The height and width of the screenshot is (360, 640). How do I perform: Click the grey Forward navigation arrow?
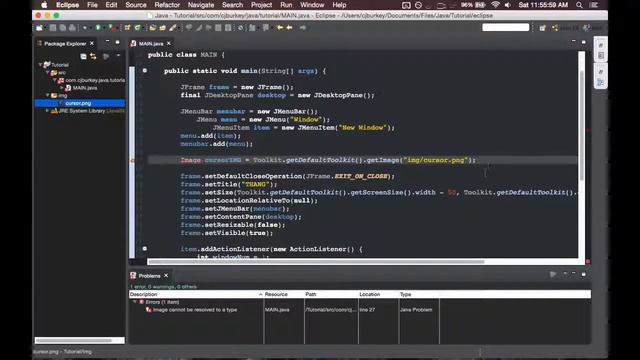coord(303,28)
